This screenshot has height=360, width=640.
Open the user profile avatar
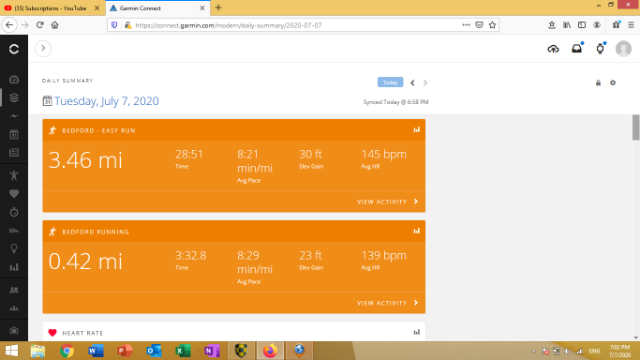tap(623, 49)
